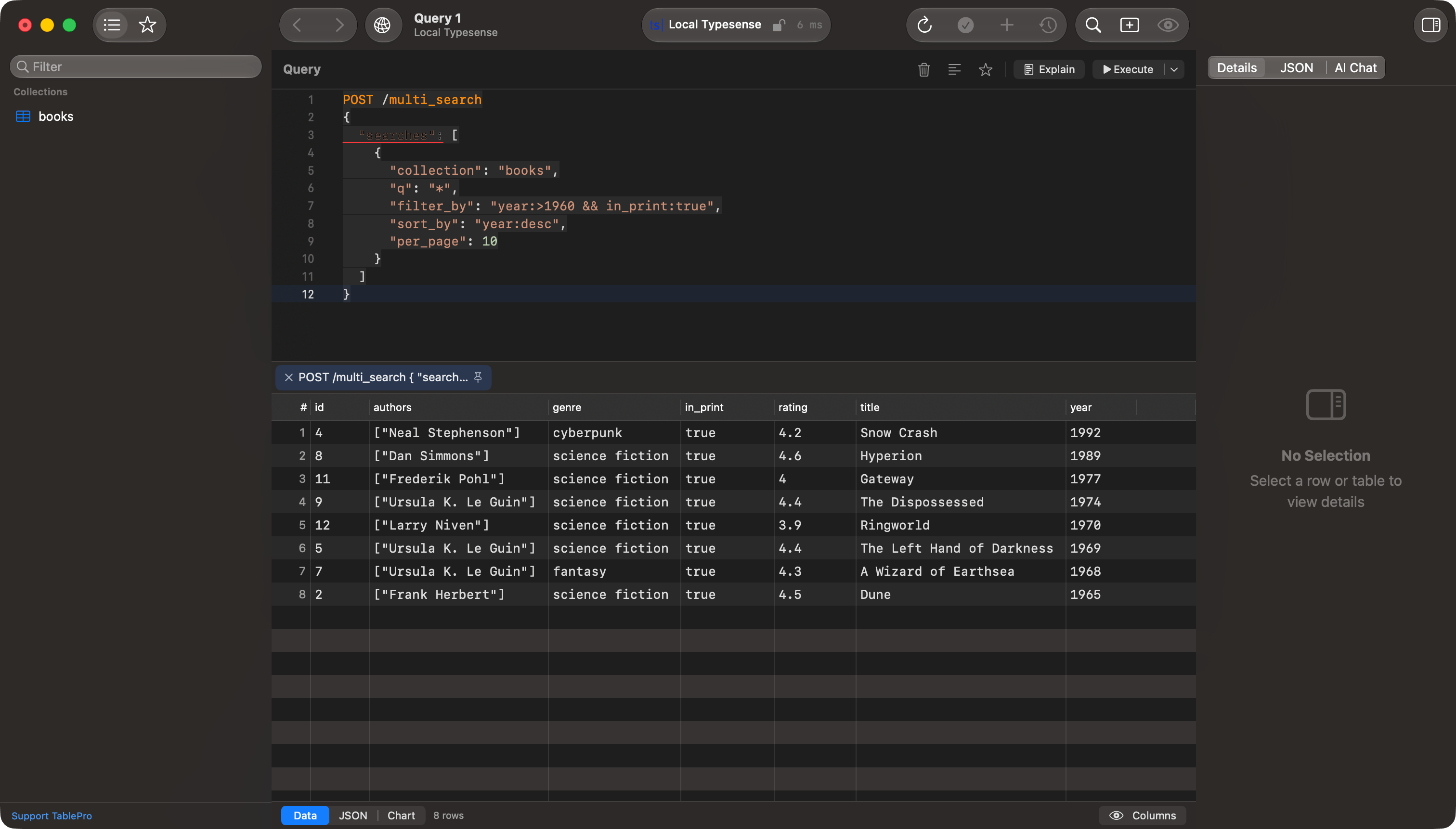Click the Query 1 tab title
This screenshot has height=829, width=1456.
(437, 18)
